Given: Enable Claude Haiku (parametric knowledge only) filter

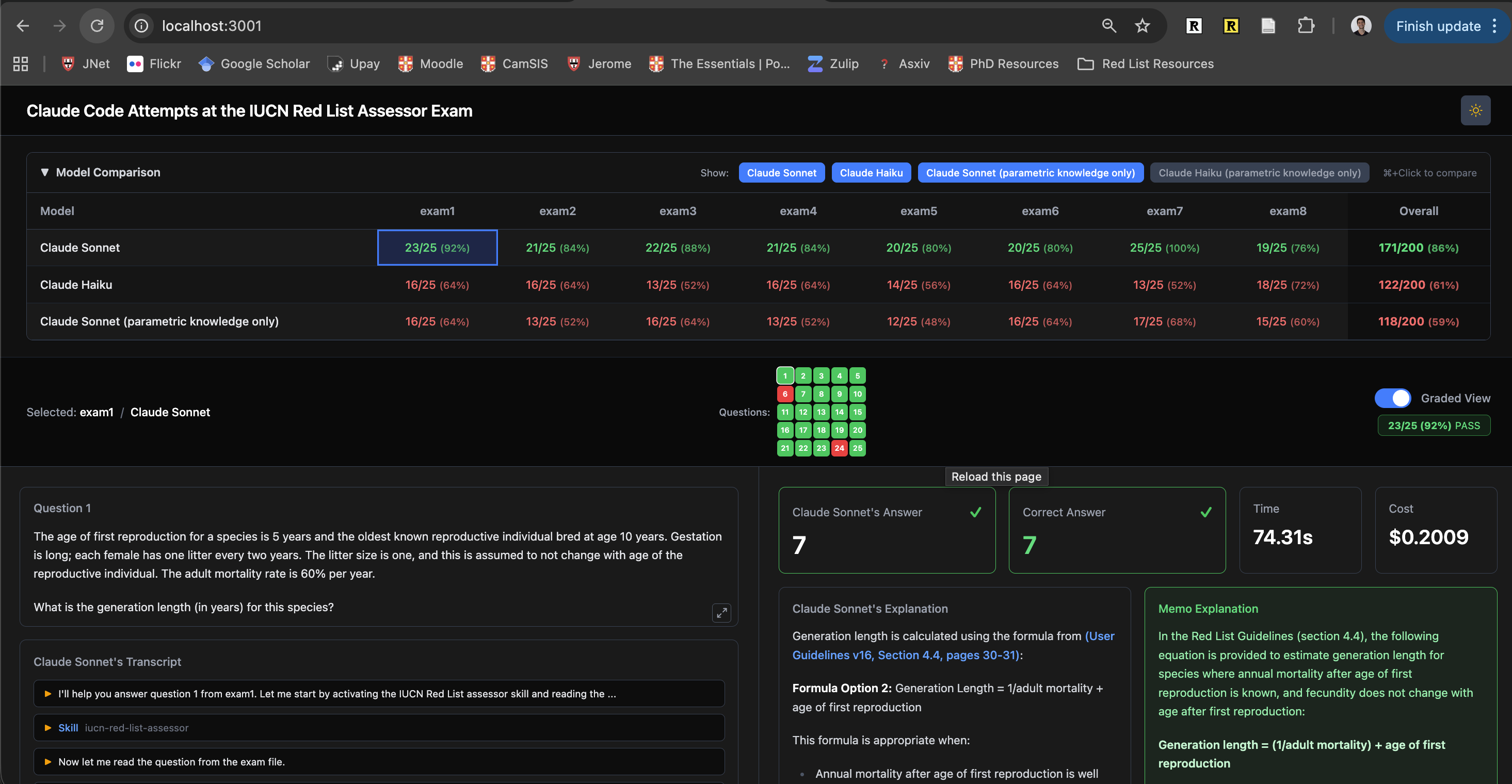Looking at the screenshot, I should point(1259,172).
